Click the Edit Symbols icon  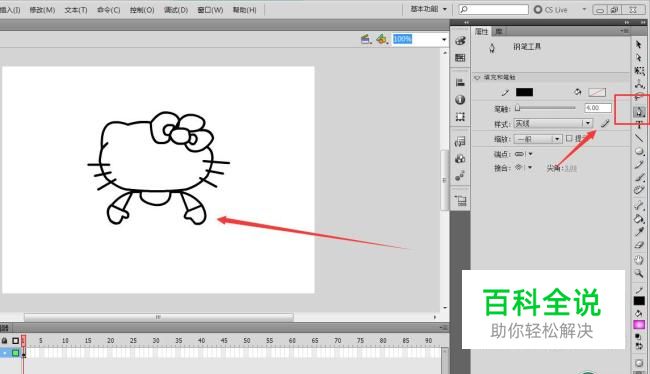click(382, 39)
